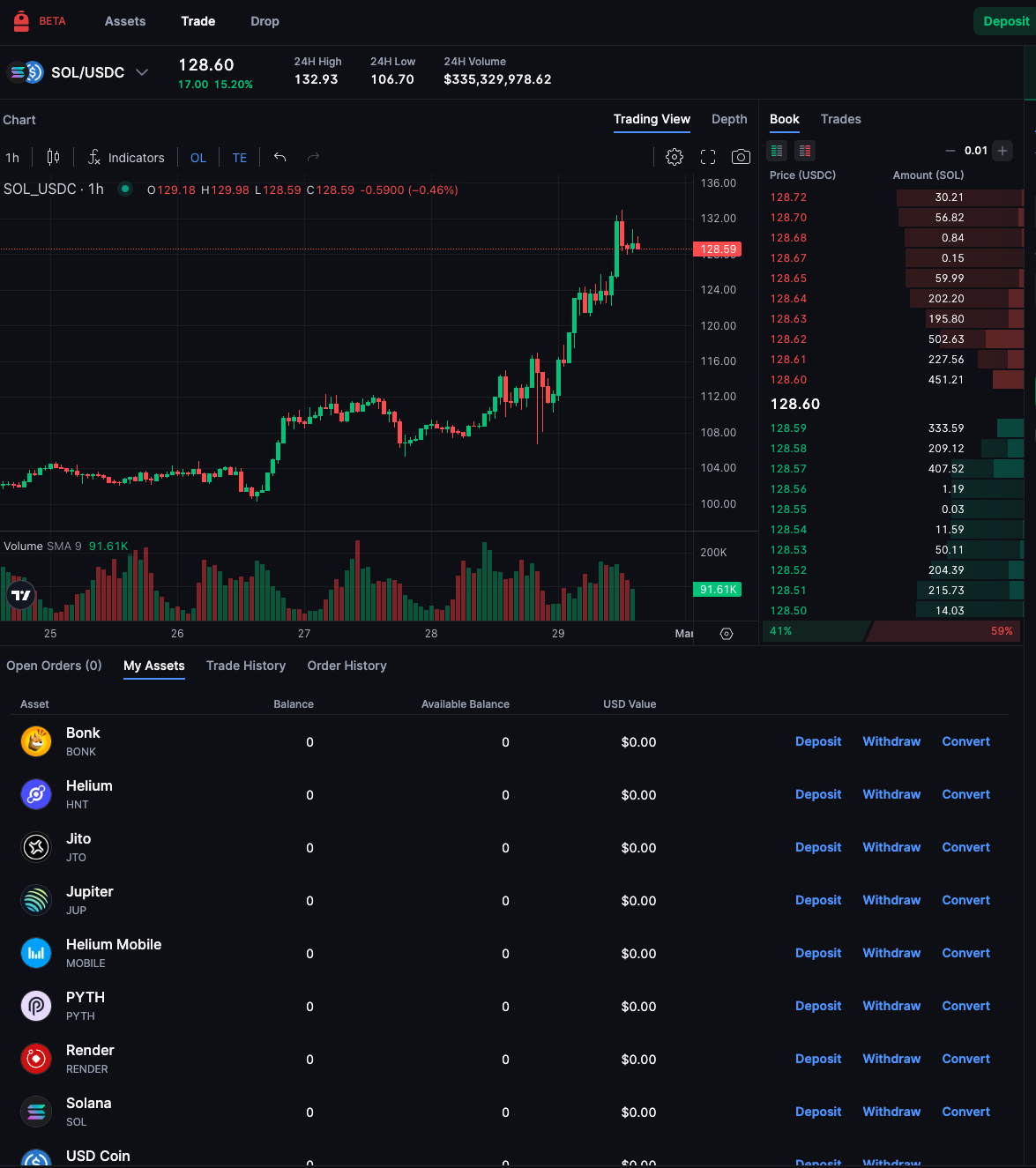
Task: Click the red backpack logo icon
Action: [21, 21]
